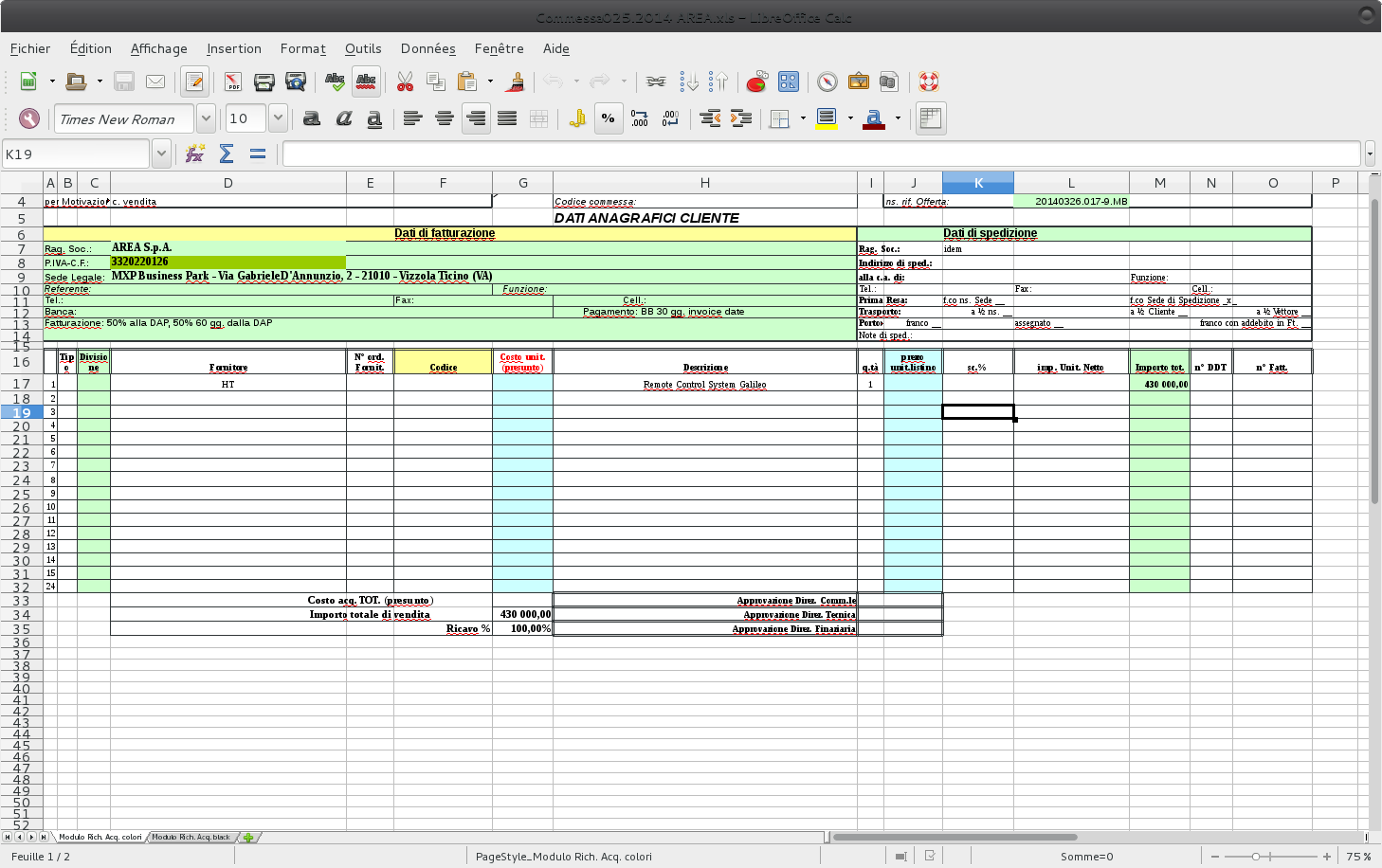Click into the font size field
This screenshot has width=1382, height=868.
pyautogui.click(x=245, y=118)
